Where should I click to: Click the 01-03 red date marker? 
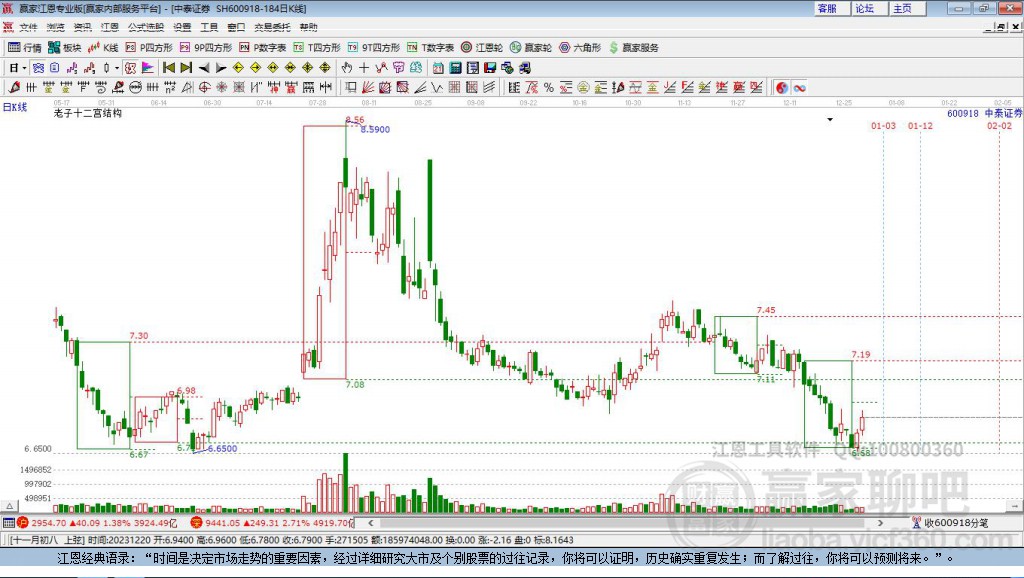(883, 125)
